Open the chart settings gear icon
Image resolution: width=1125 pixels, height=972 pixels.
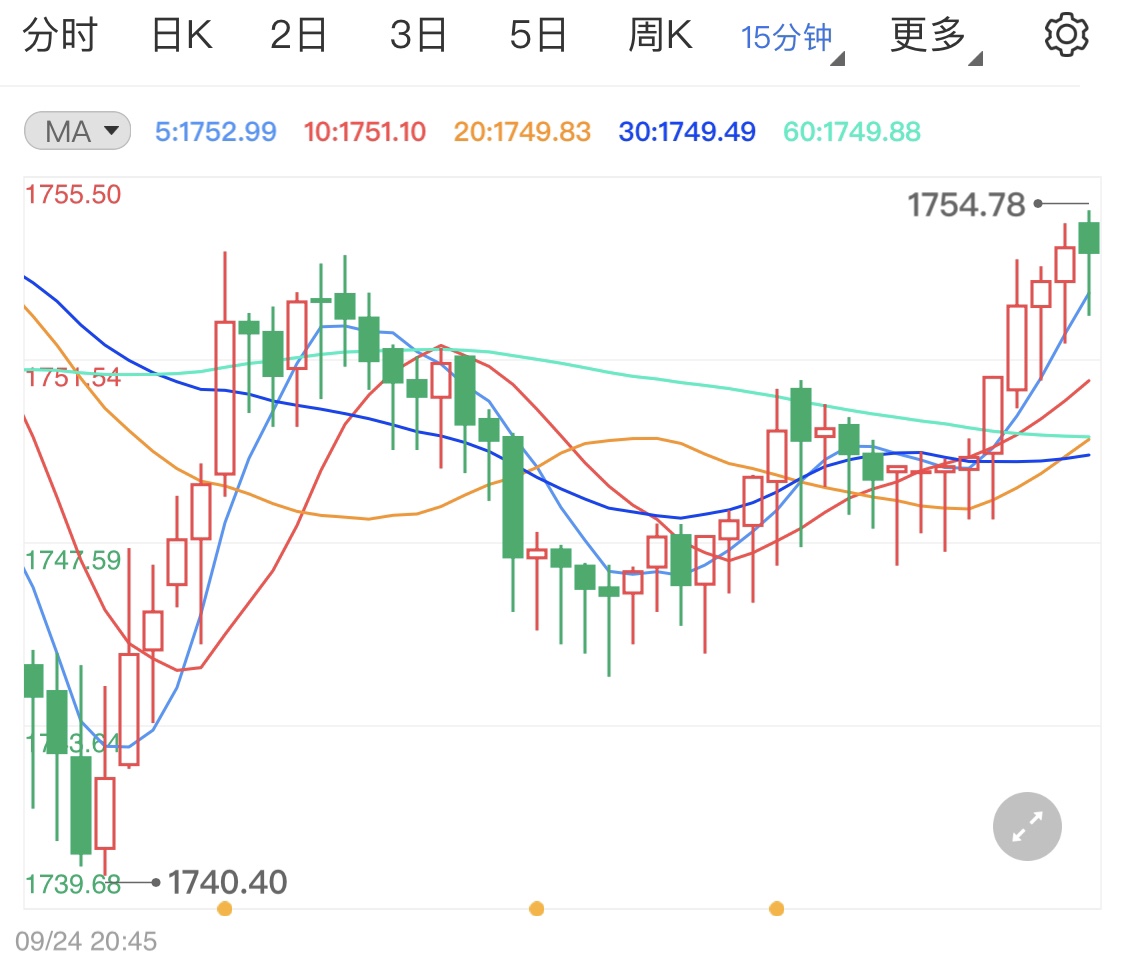(1066, 34)
